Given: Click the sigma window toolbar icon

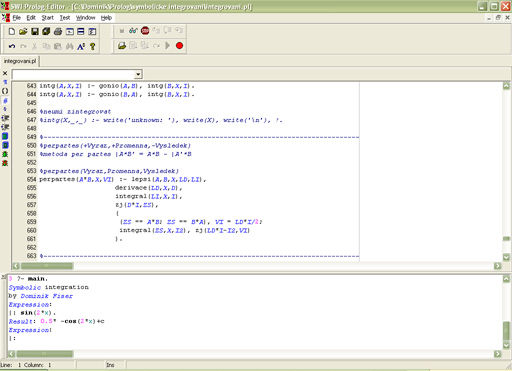Looking at the screenshot, I should [x=92, y=31].
